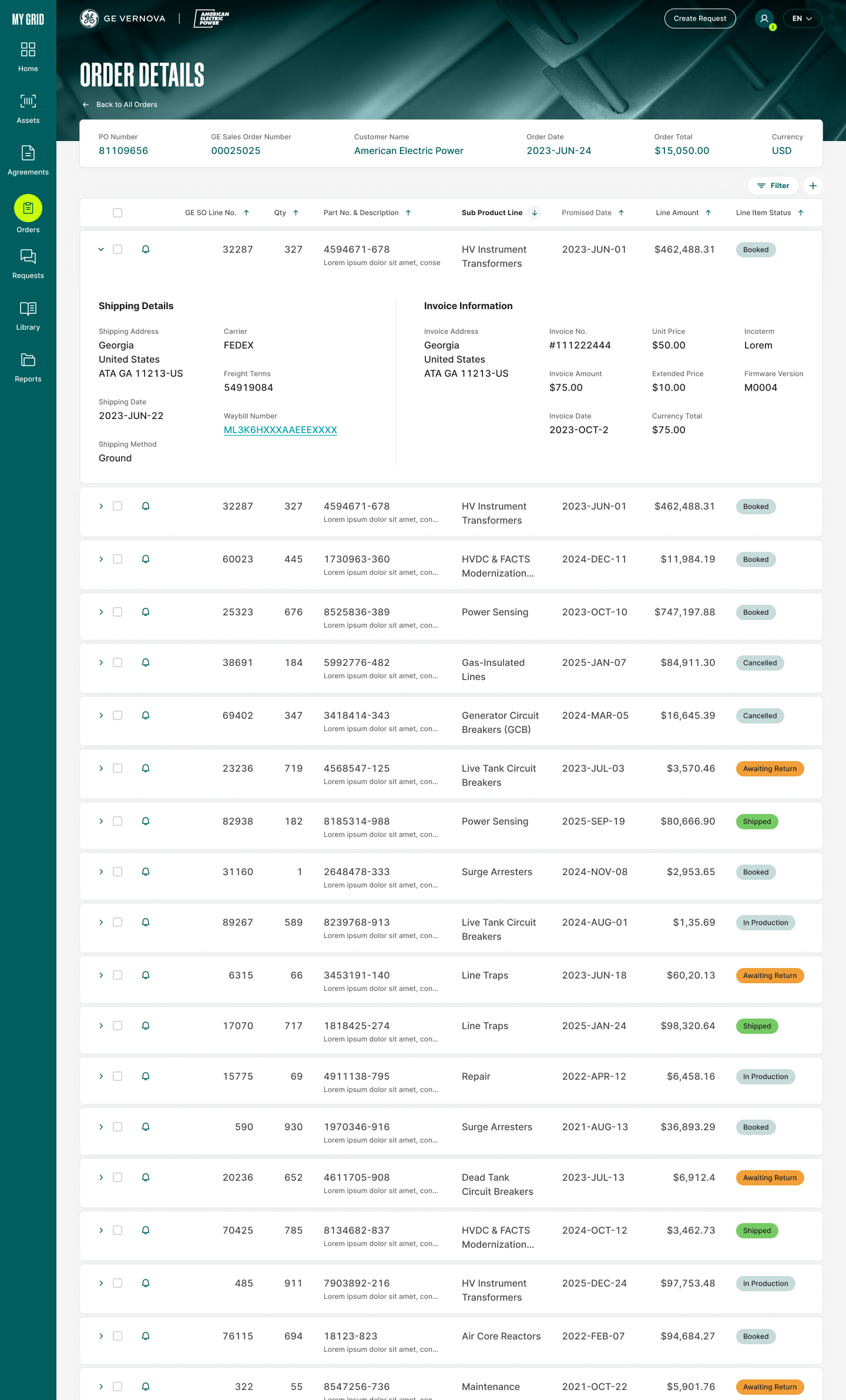Image resolution: width=846 pixels, height=1400 pixels.
Task: Expand row for line 70425
Action: pyautogui.click(x=101, y=1230)
